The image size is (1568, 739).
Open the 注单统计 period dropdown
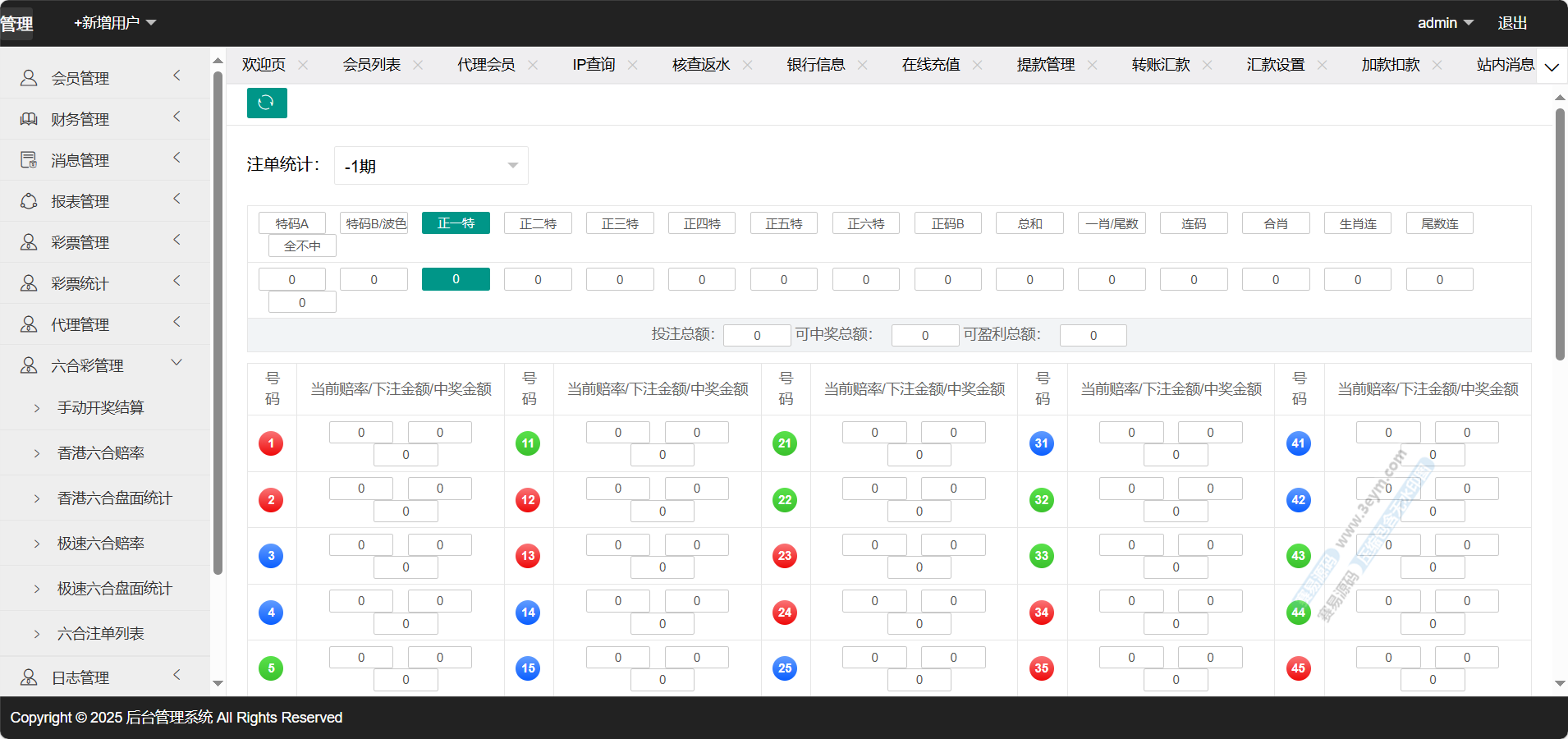click(431, 166)
